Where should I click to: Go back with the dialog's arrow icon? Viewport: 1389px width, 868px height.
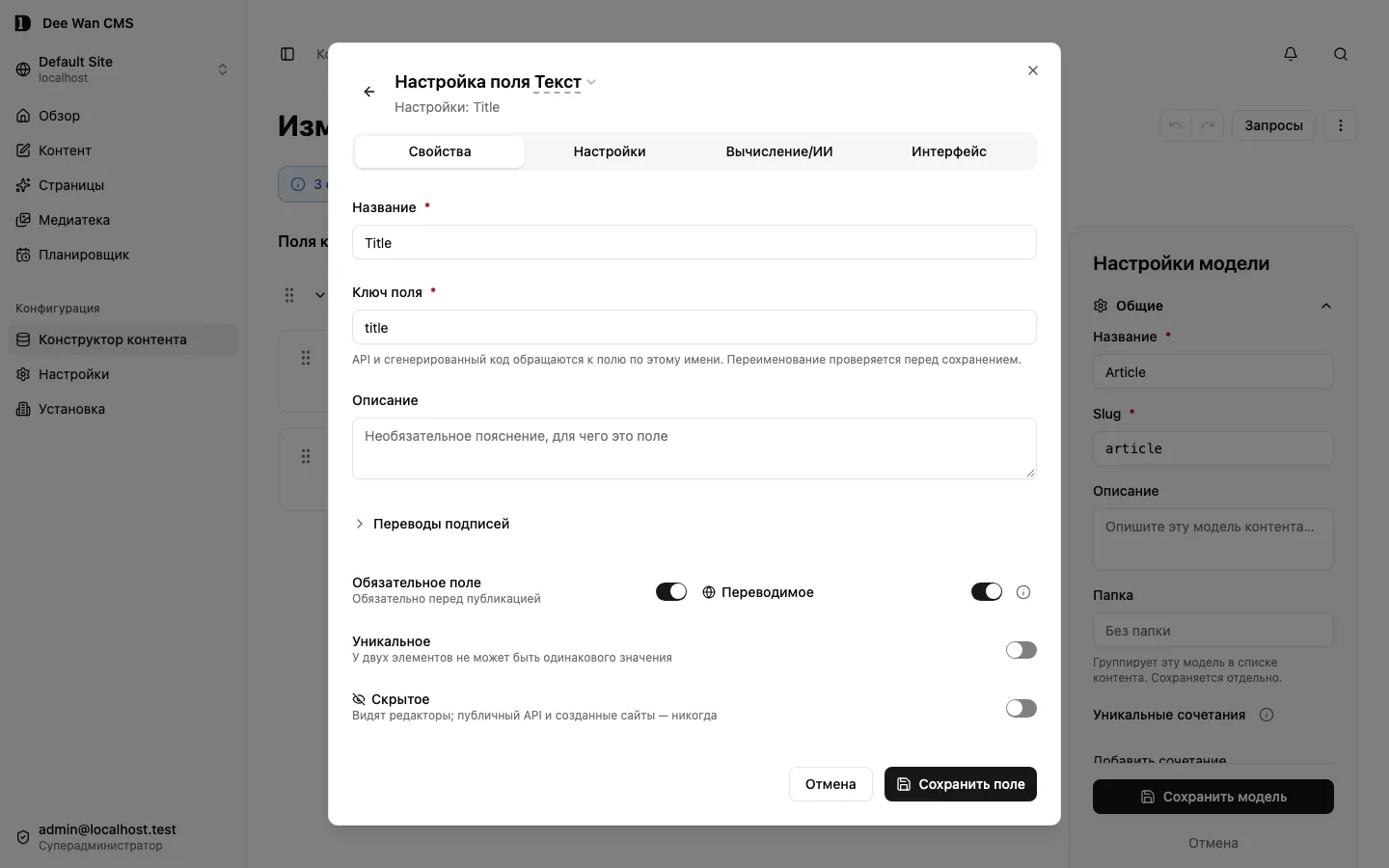(x=369, y=92)
